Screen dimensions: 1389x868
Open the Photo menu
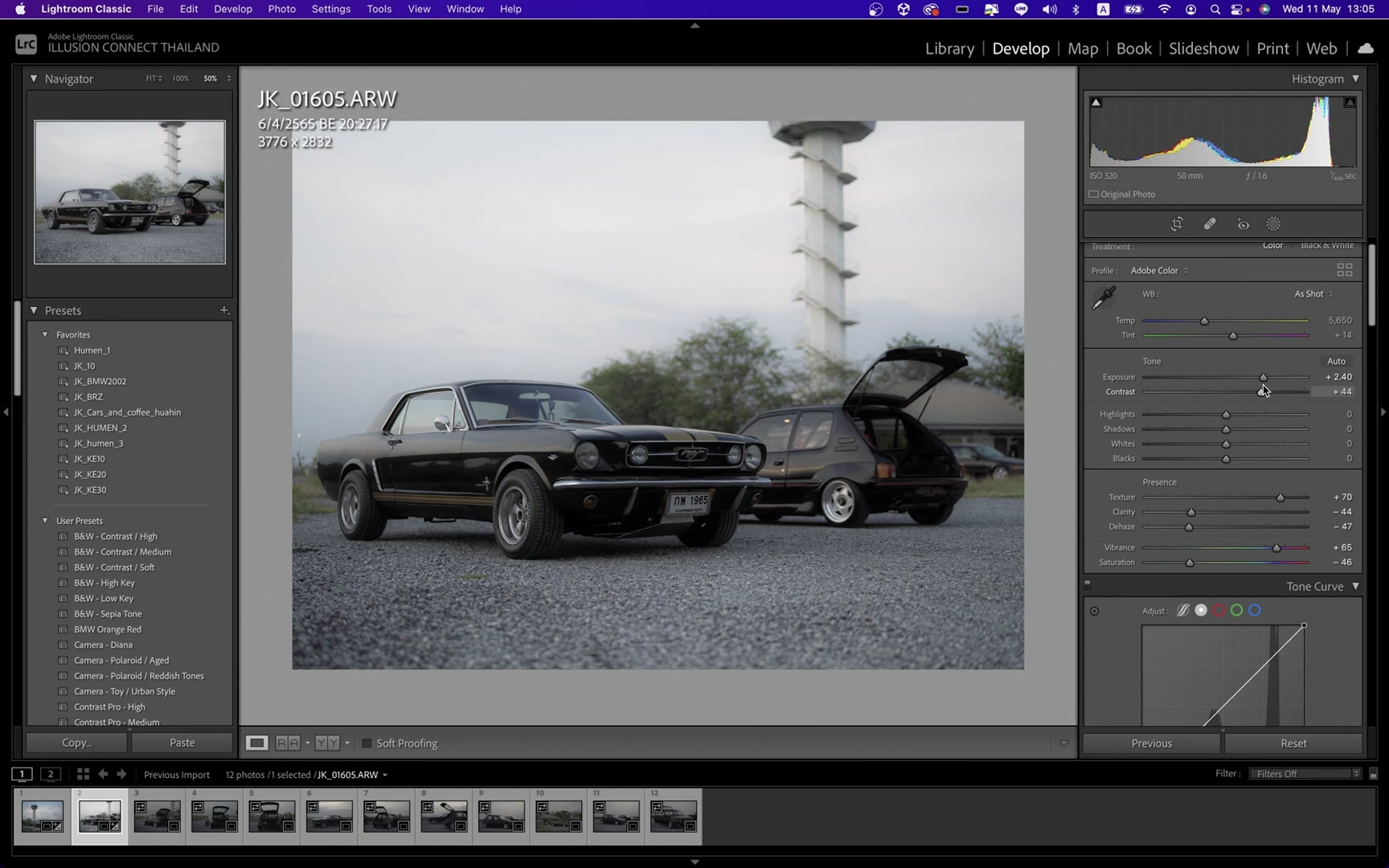coord(281,10)
